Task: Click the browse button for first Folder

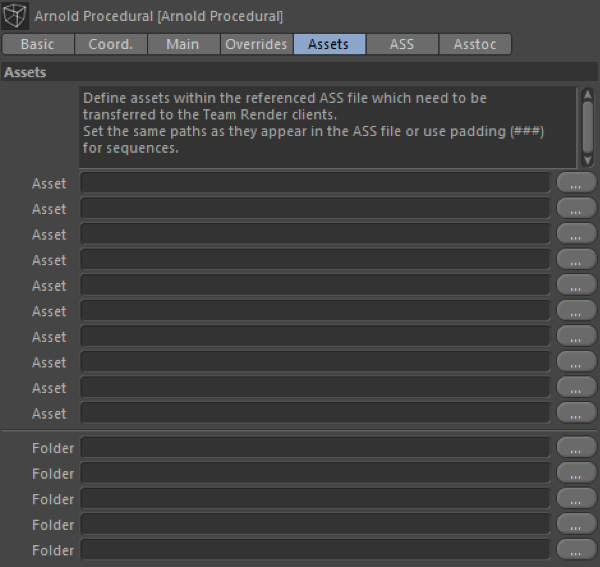Action: pyautogui.click(x=576, y=448)
